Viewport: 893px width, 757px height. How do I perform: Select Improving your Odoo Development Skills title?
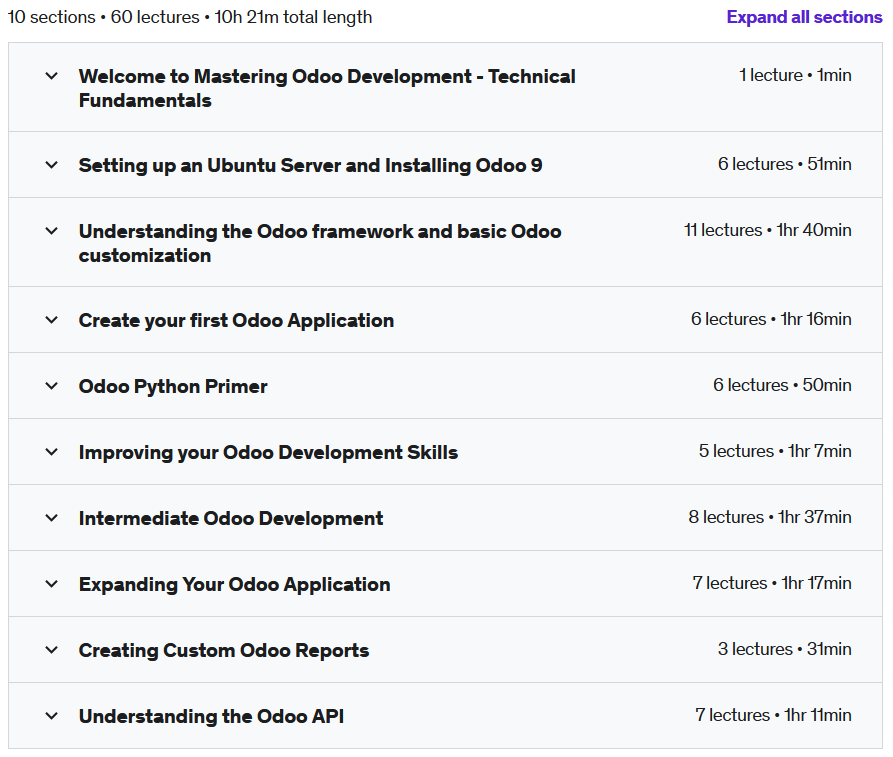point(268,452)
